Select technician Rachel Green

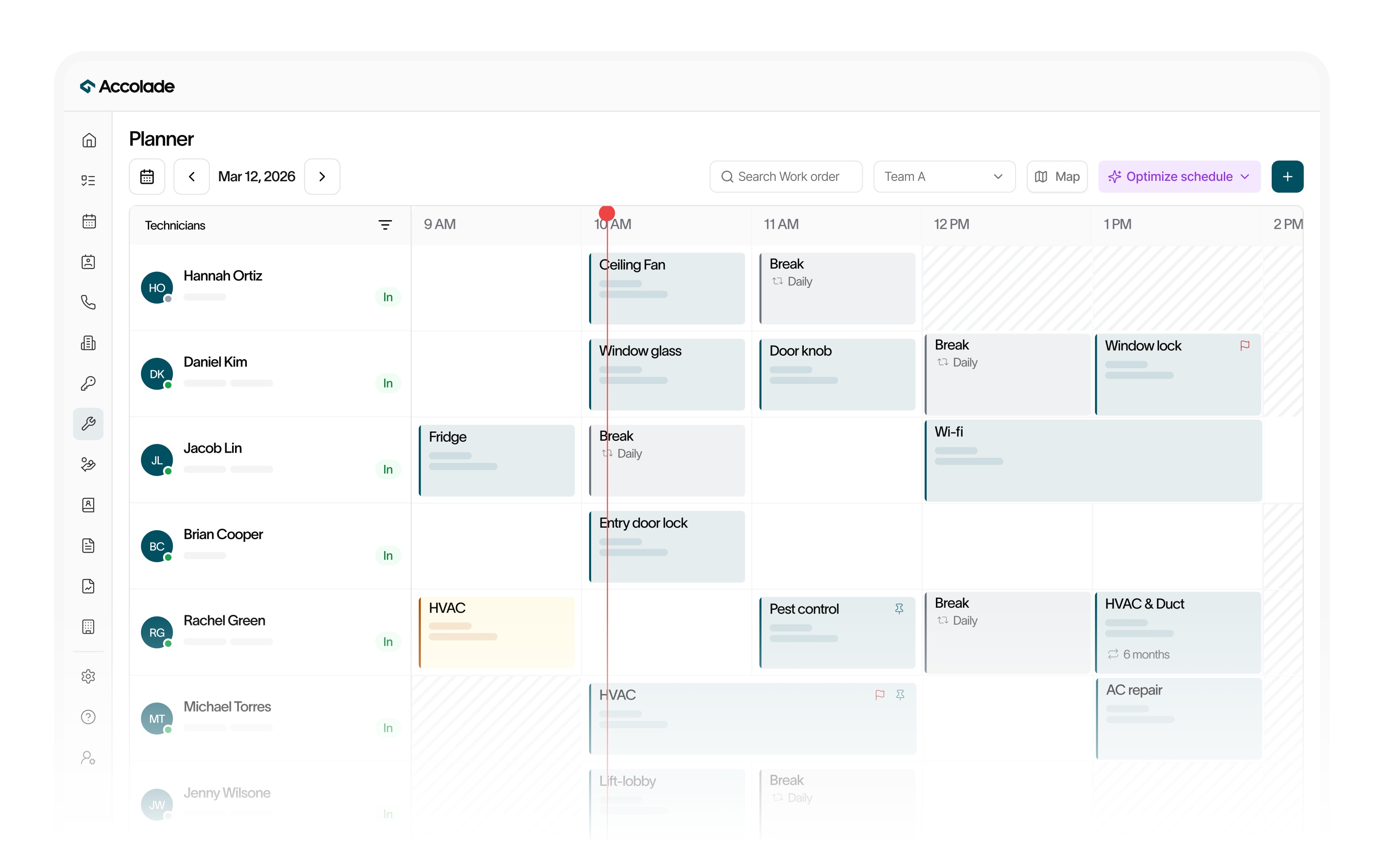tap(271, 632)
